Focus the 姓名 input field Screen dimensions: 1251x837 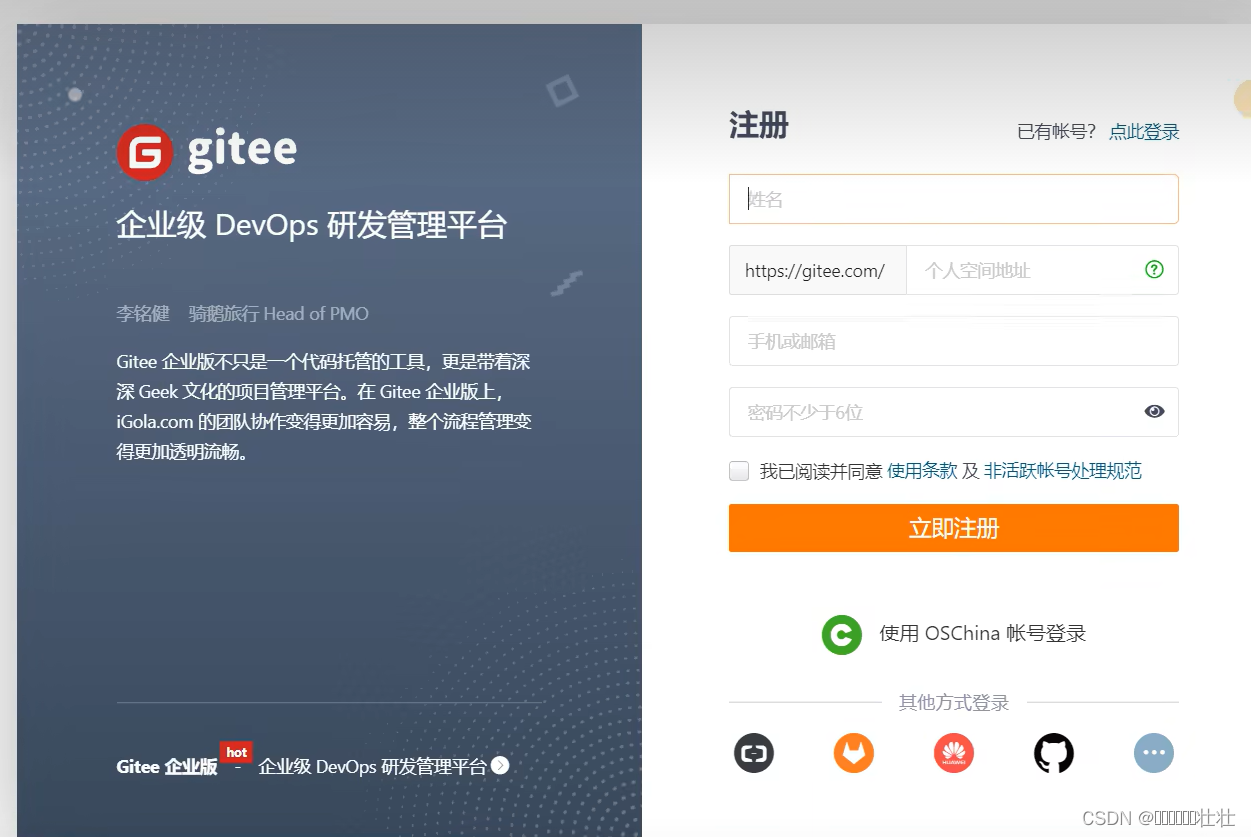[954, 199]
